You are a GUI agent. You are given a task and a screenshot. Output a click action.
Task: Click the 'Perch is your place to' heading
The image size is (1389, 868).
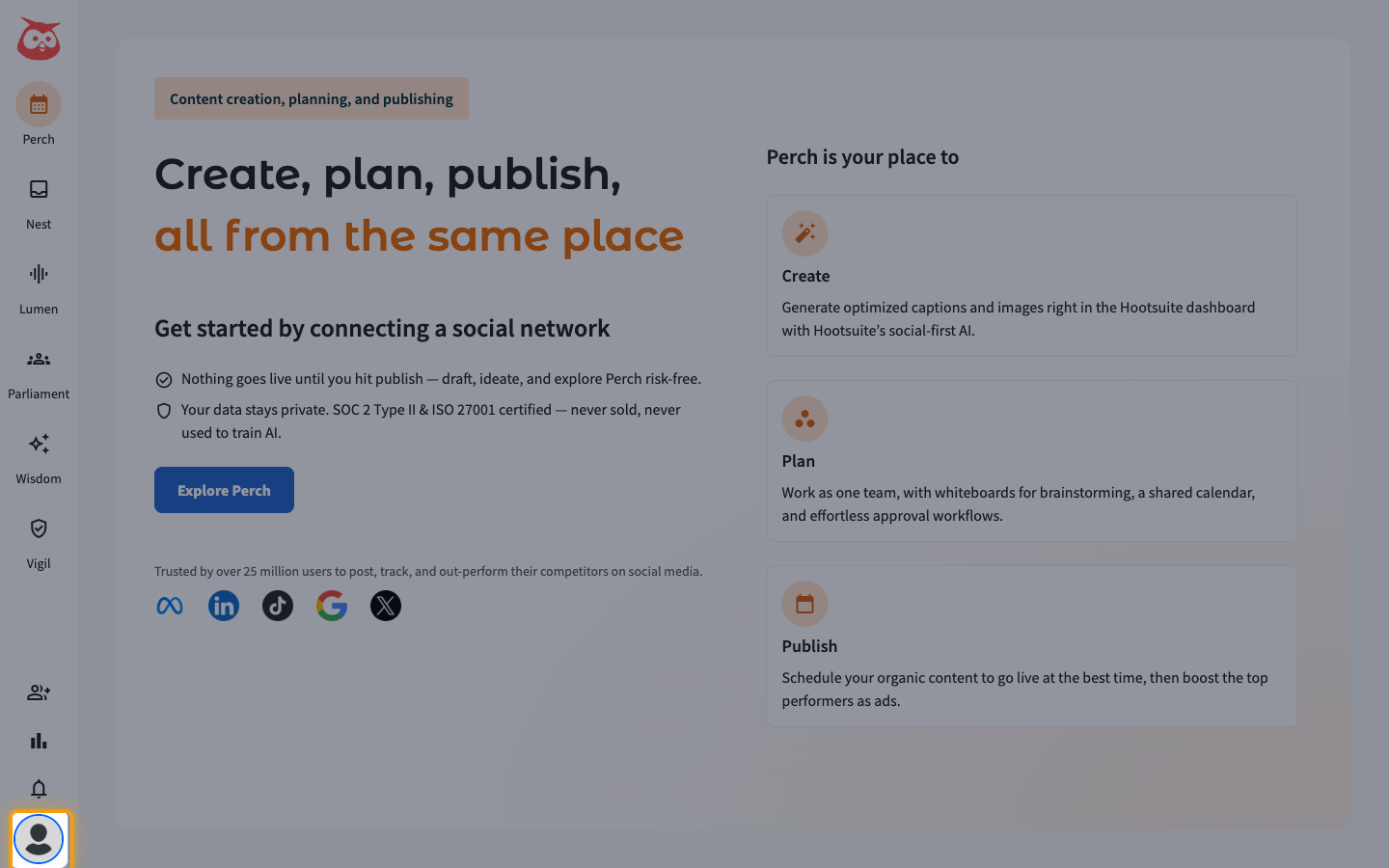[x=863, y=157]
